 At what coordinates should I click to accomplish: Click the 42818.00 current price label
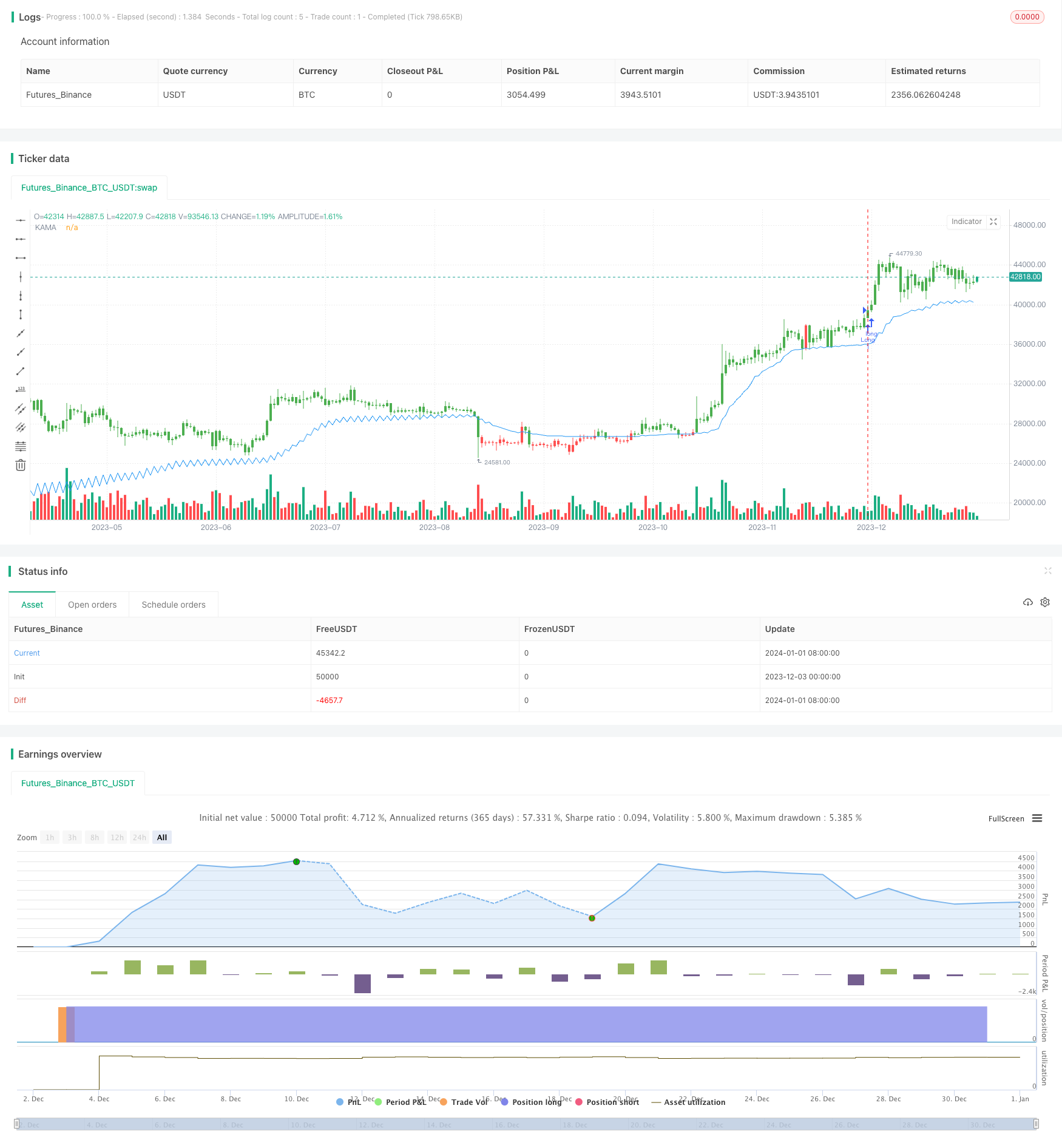click(1026, 277)
